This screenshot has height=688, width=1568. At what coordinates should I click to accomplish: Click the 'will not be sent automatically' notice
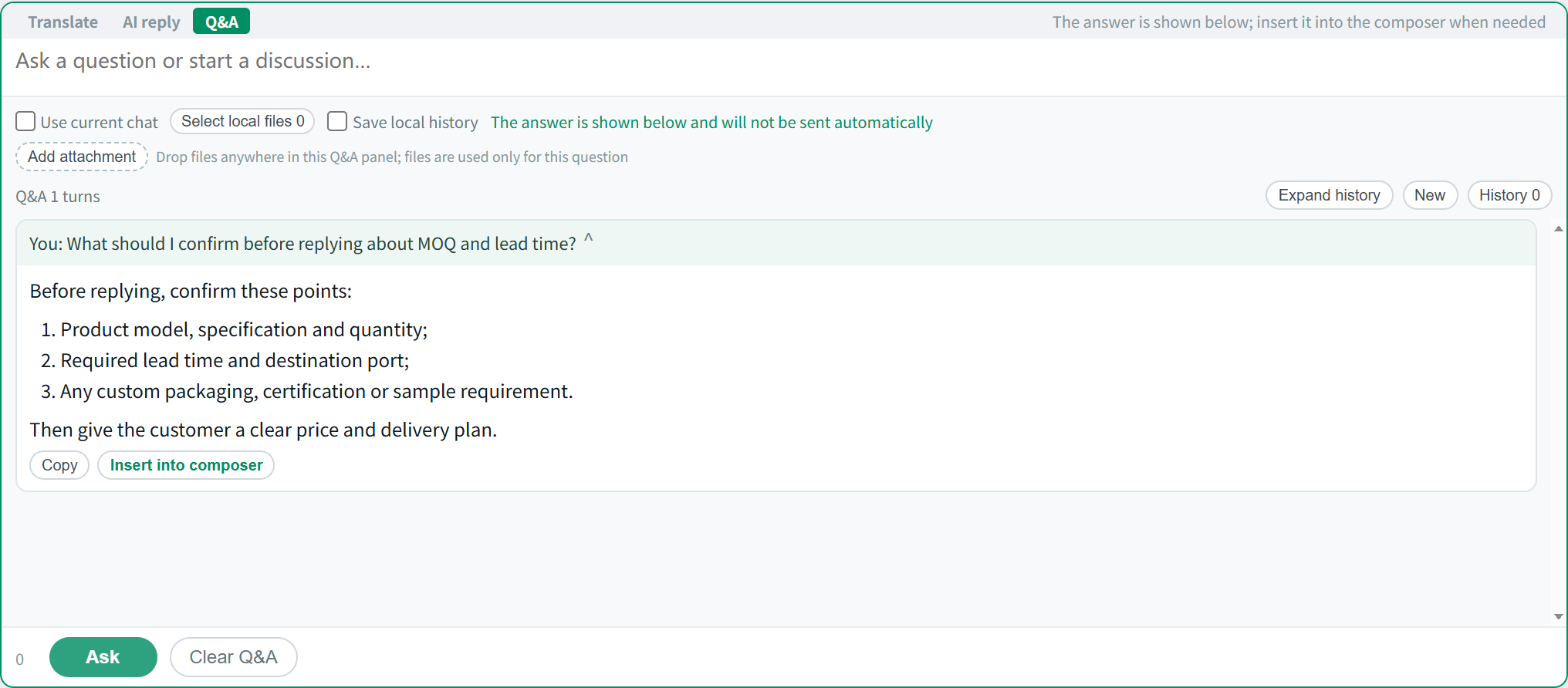point(711,122)
